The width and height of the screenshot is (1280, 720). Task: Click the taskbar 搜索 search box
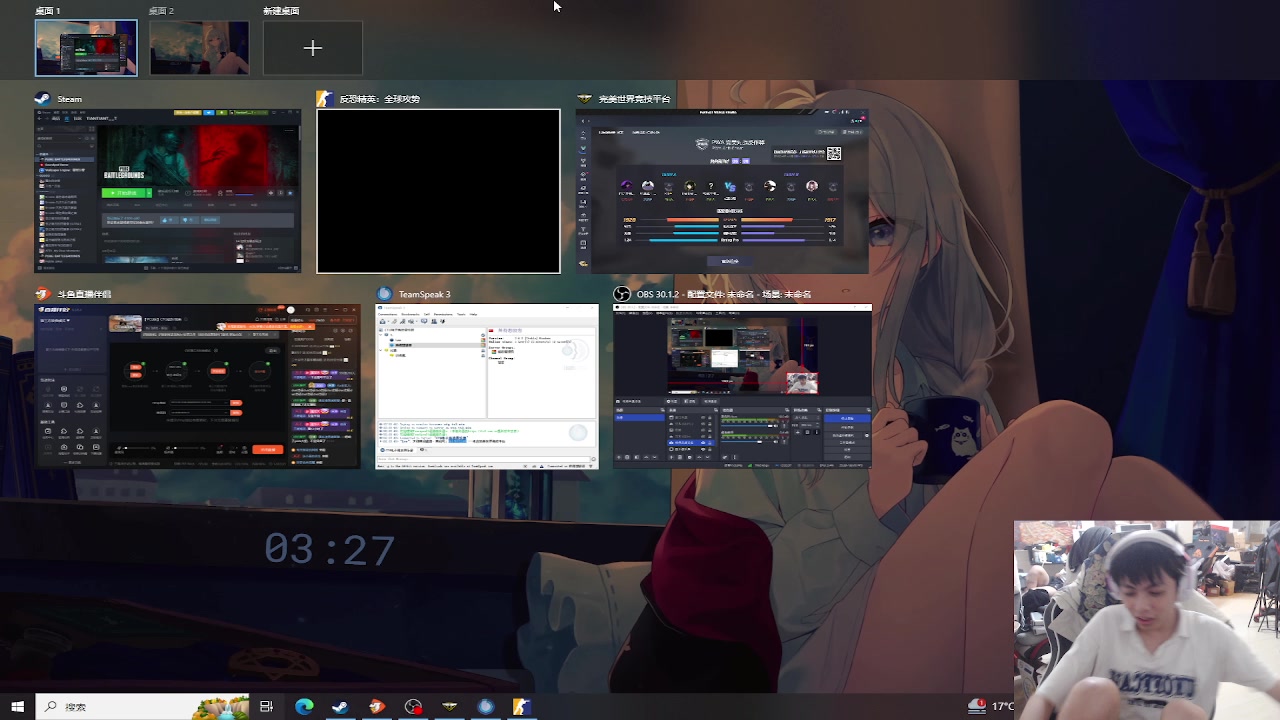pos(143,706)
